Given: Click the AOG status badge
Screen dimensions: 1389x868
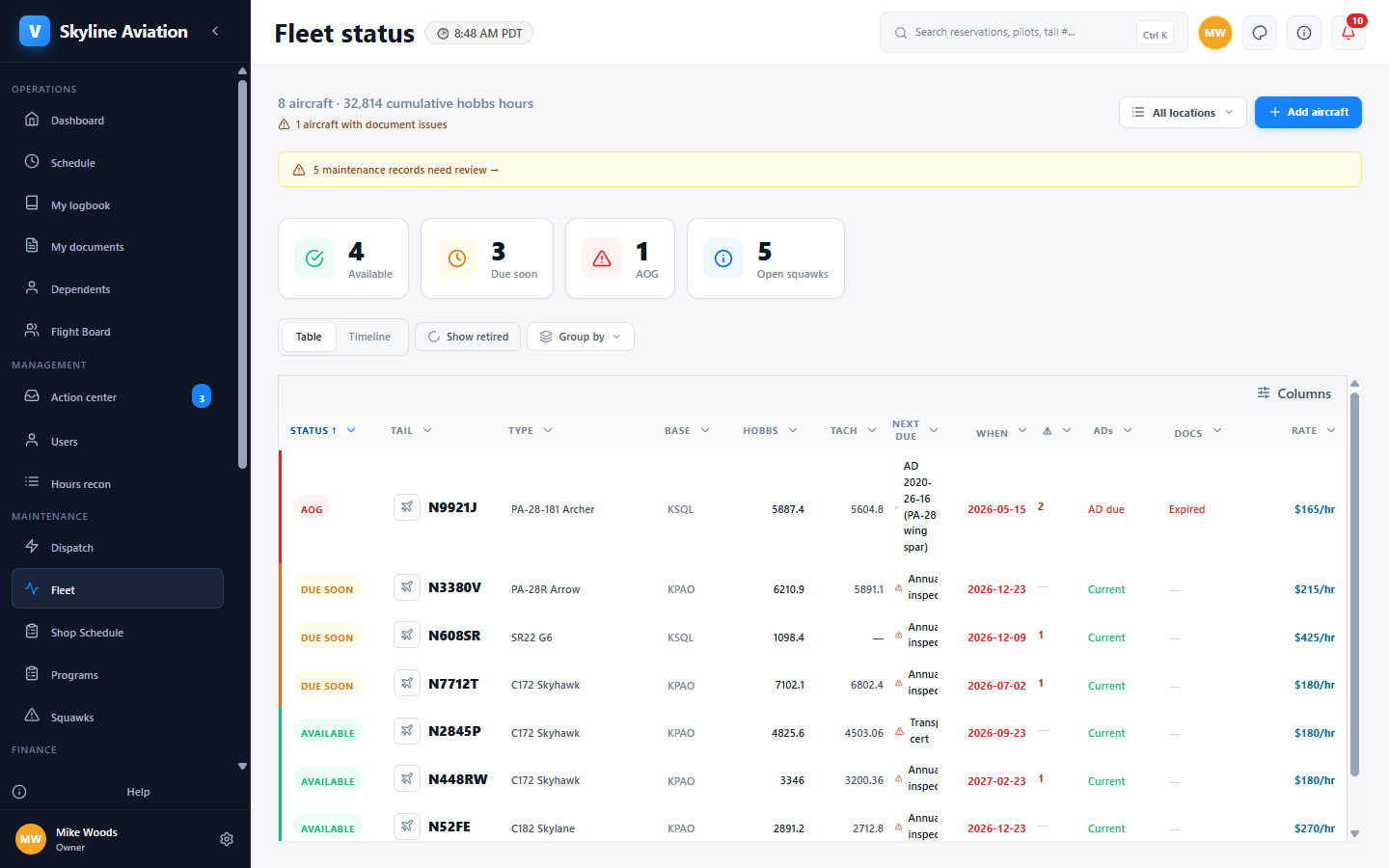Looking at the screenshot, I should [x=312, y=509].
